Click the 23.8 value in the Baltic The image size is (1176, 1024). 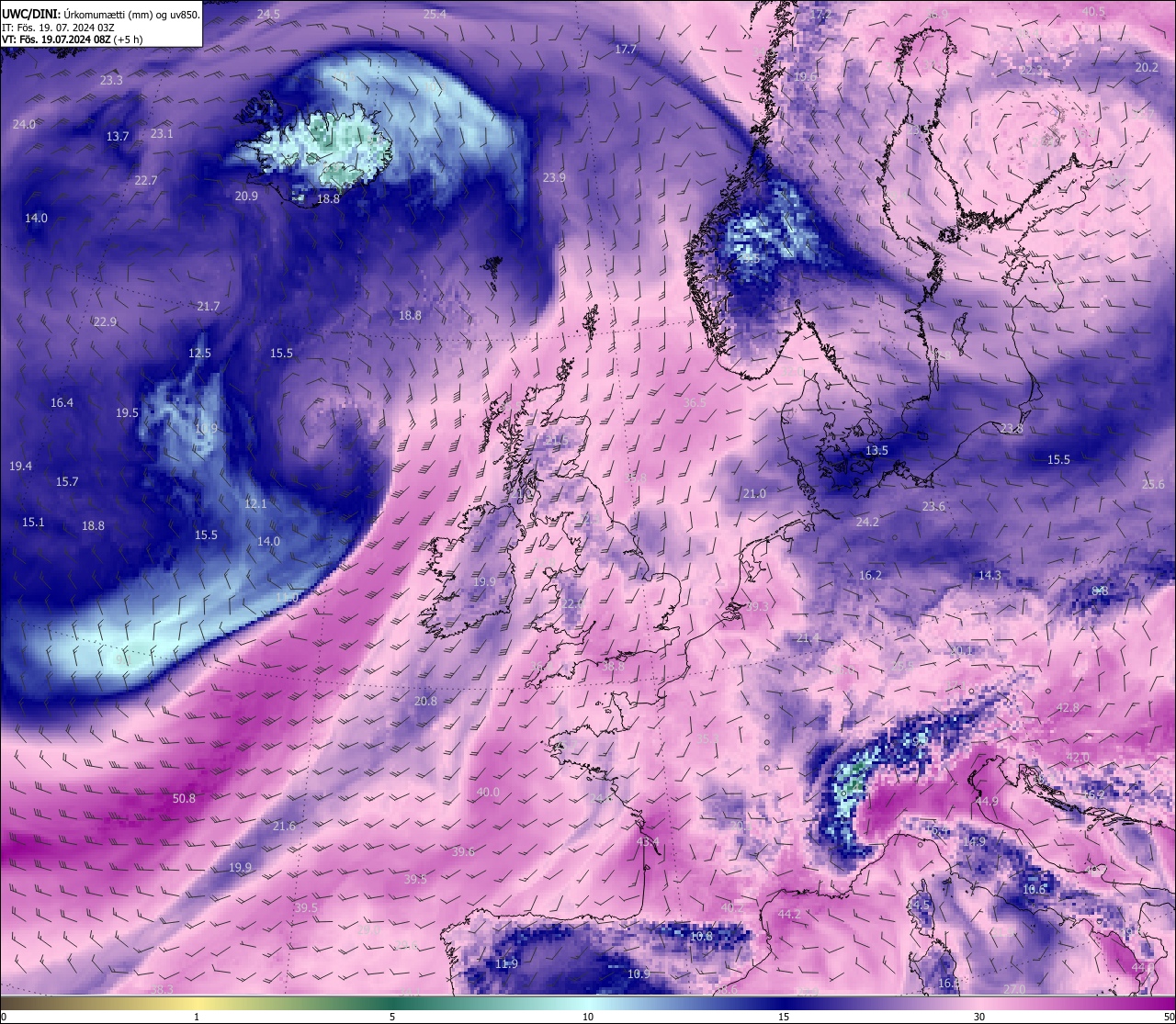click(1012, 429)
